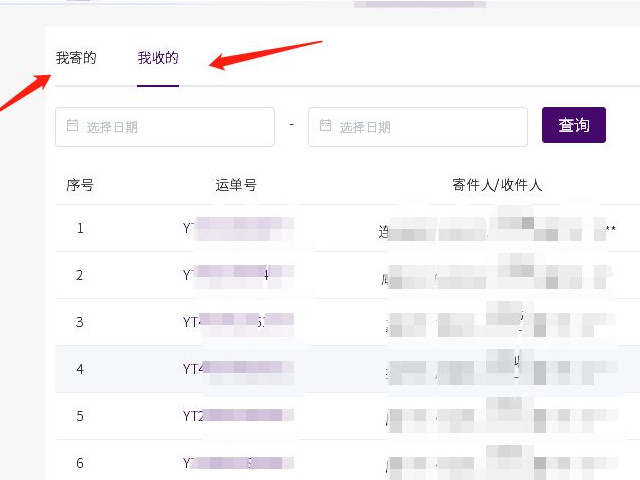This screenshot has width=640, height=480.
Task: Click the 序号 column header
Action: coord(80,185)
